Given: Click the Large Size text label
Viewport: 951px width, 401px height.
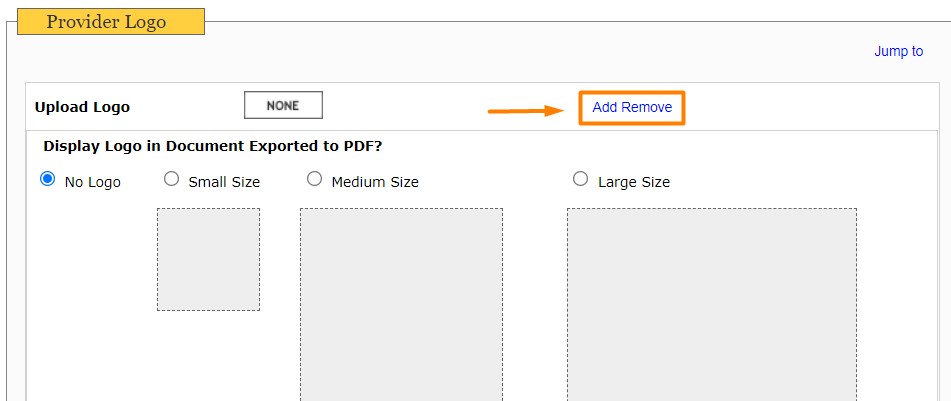Looking at the screenshot, I should pyautogui.click(x=634, y=182).
